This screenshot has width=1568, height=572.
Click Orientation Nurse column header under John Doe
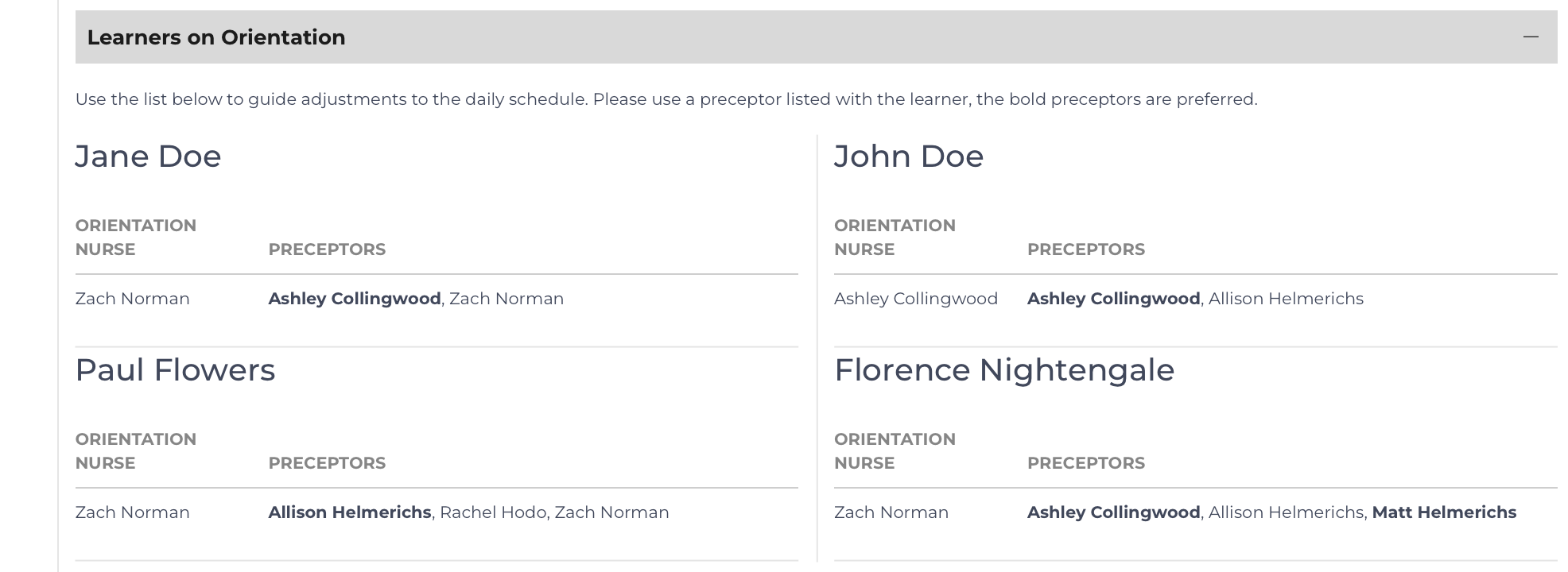[894, 237]
